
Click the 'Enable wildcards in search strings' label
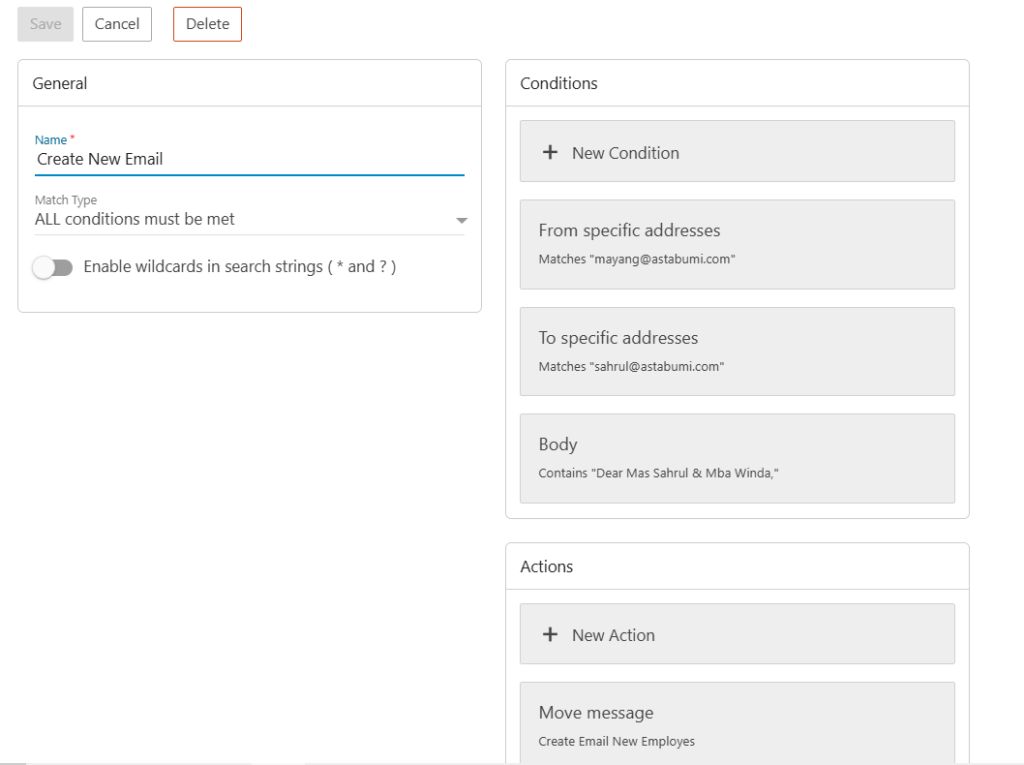pyautogui.click(x=240, y=268)
